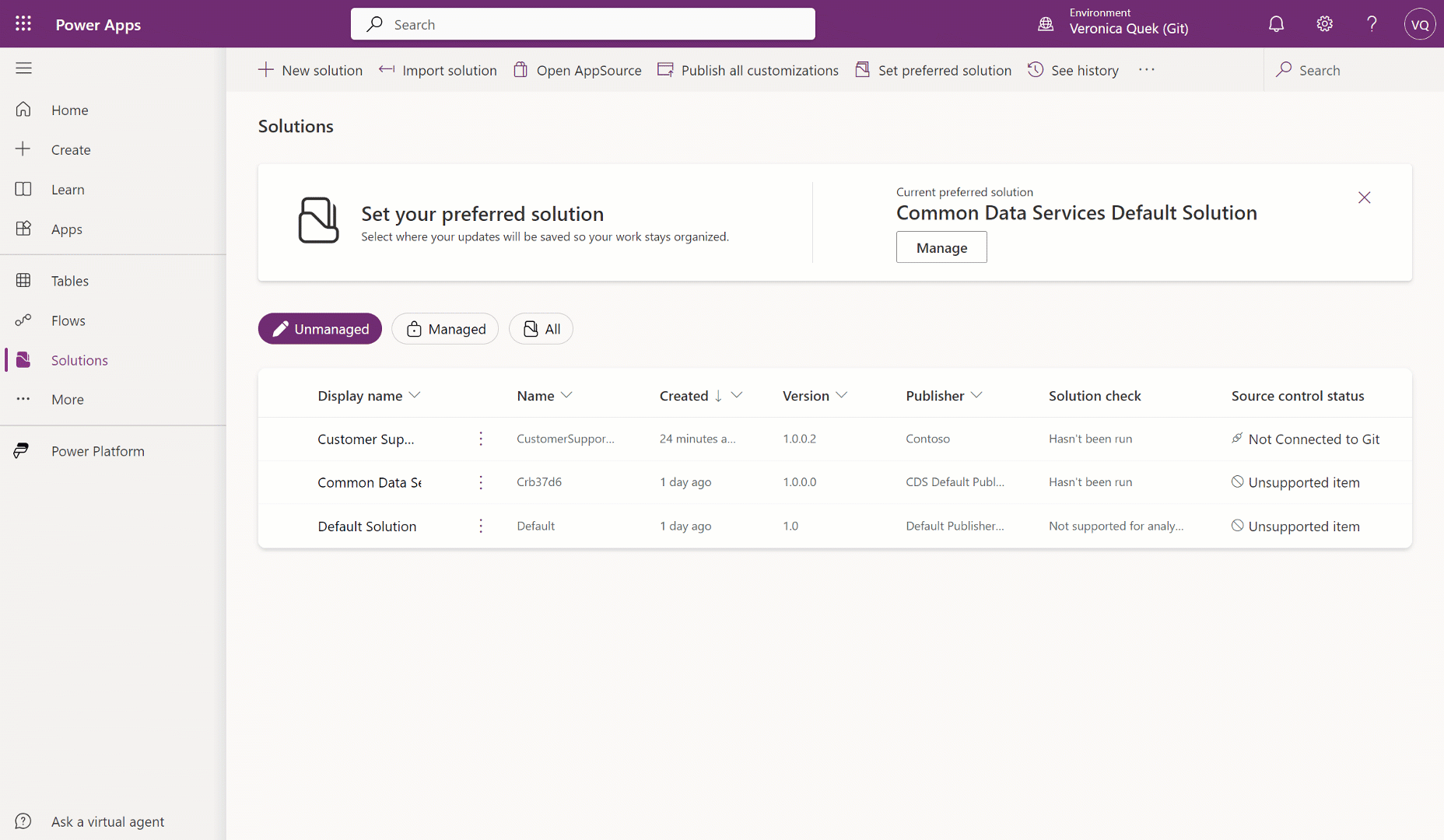Show All solutions filter pill
This screenshot has height=840, width=1444.
(x=541, y=329)
